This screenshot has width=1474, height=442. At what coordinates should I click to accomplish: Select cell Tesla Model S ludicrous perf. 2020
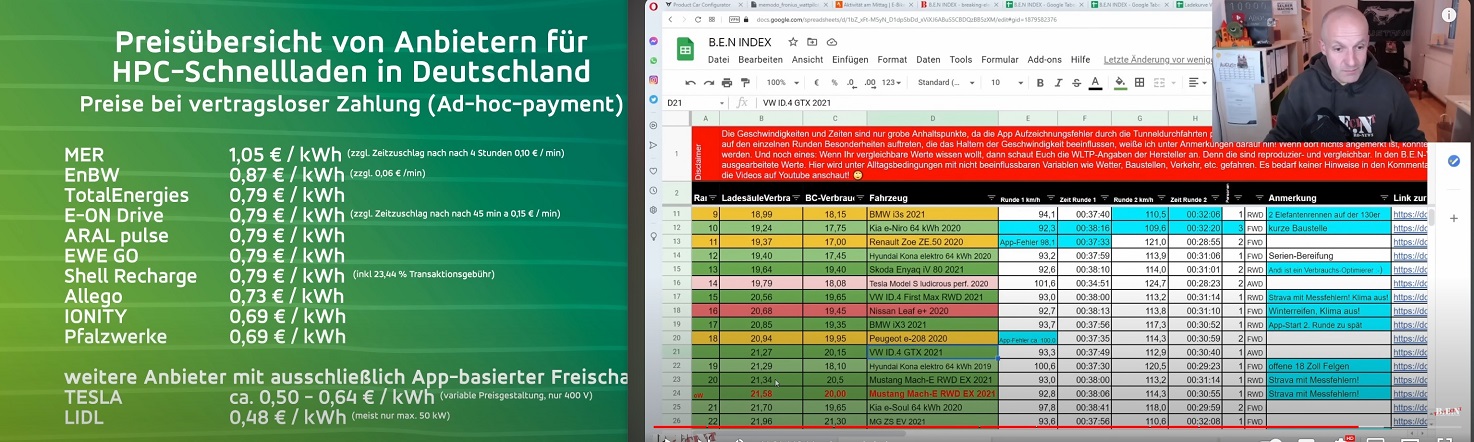[x=933, y=284]
